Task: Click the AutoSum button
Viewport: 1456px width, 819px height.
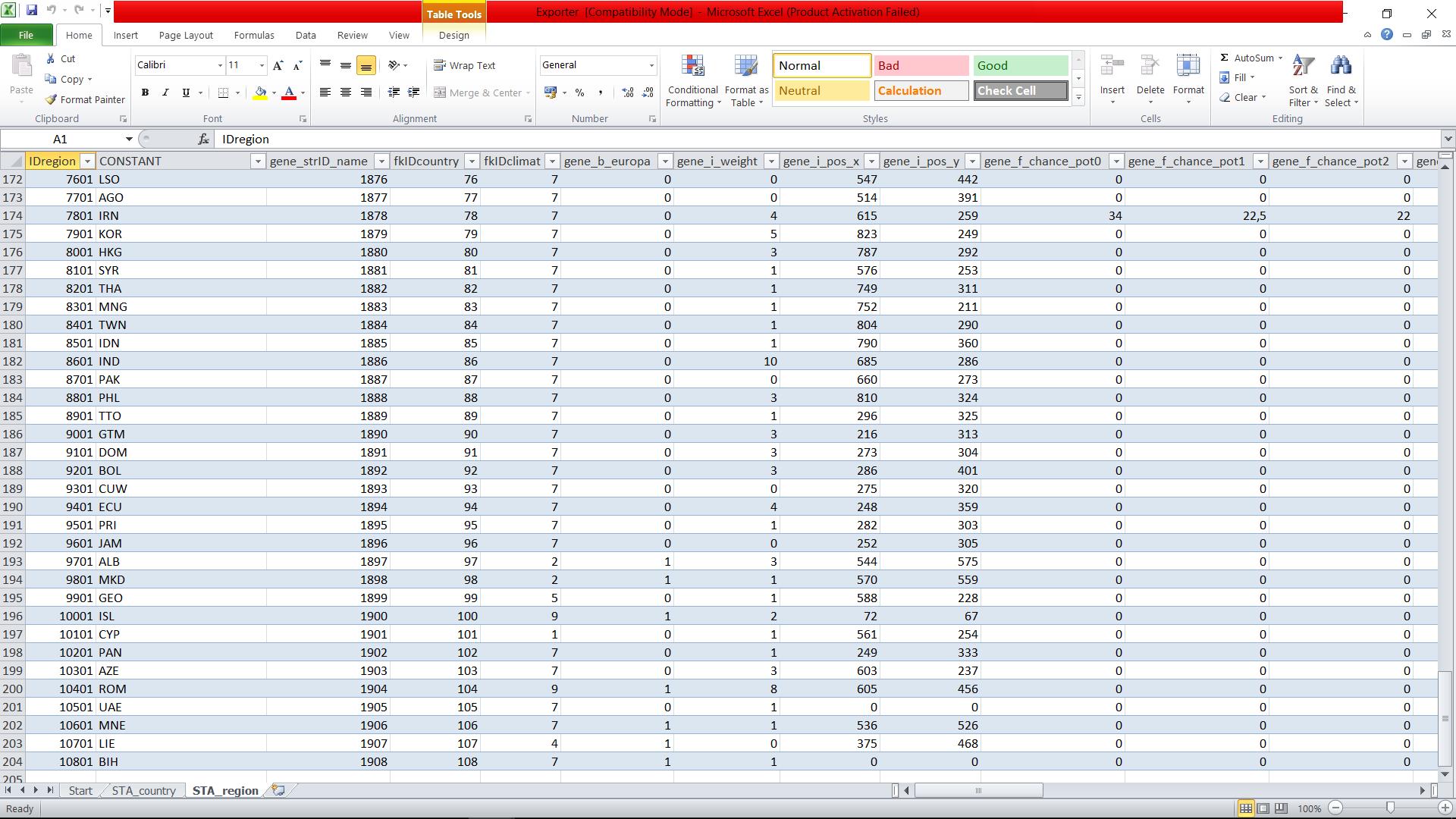Action: coord(1247,58)
